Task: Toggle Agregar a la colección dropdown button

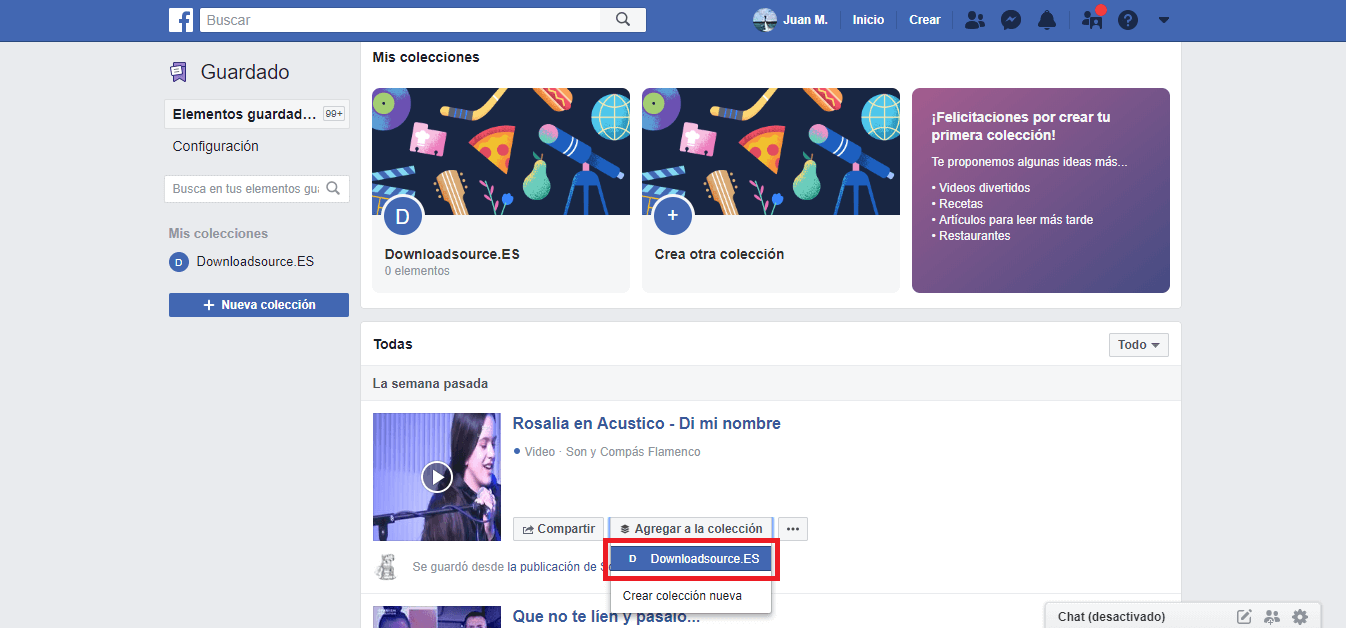Action: tap(691, 529)
